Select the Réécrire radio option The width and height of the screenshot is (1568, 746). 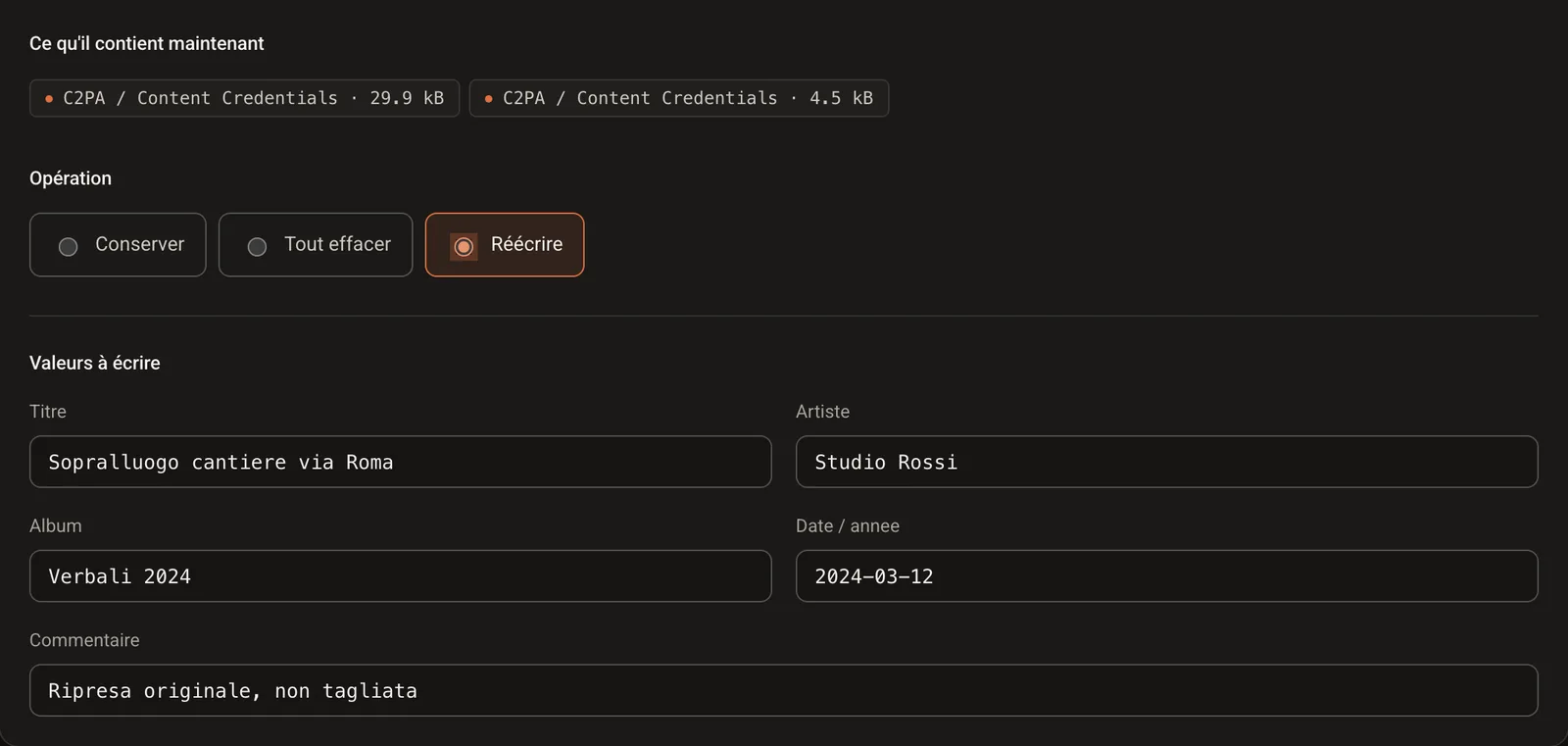pos(505,245)
